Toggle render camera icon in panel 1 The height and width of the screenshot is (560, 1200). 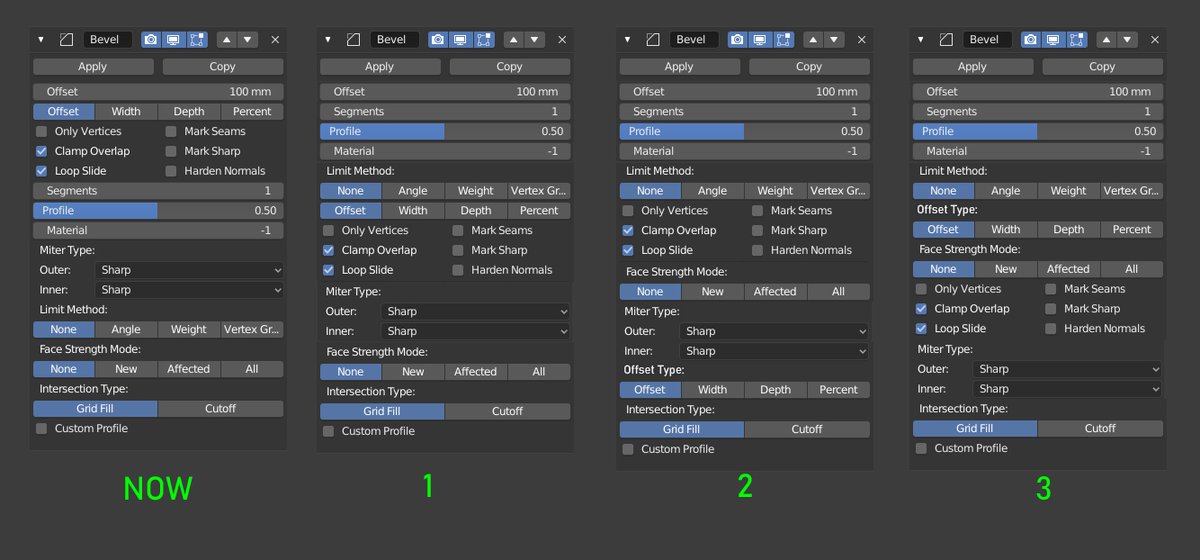[438, 40]
